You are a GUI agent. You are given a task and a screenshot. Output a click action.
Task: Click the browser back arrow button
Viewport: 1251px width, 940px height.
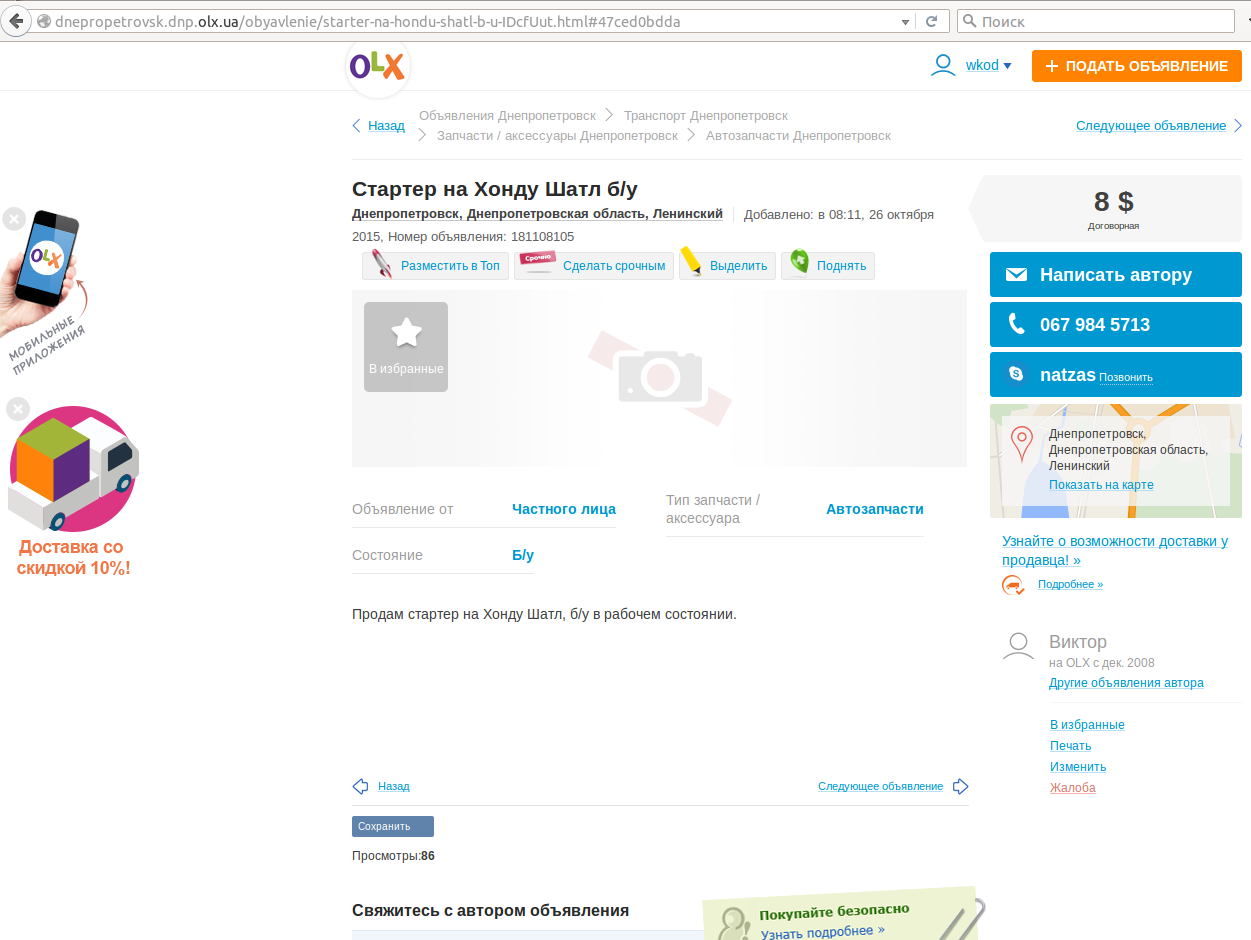click(x=16, y=21)
